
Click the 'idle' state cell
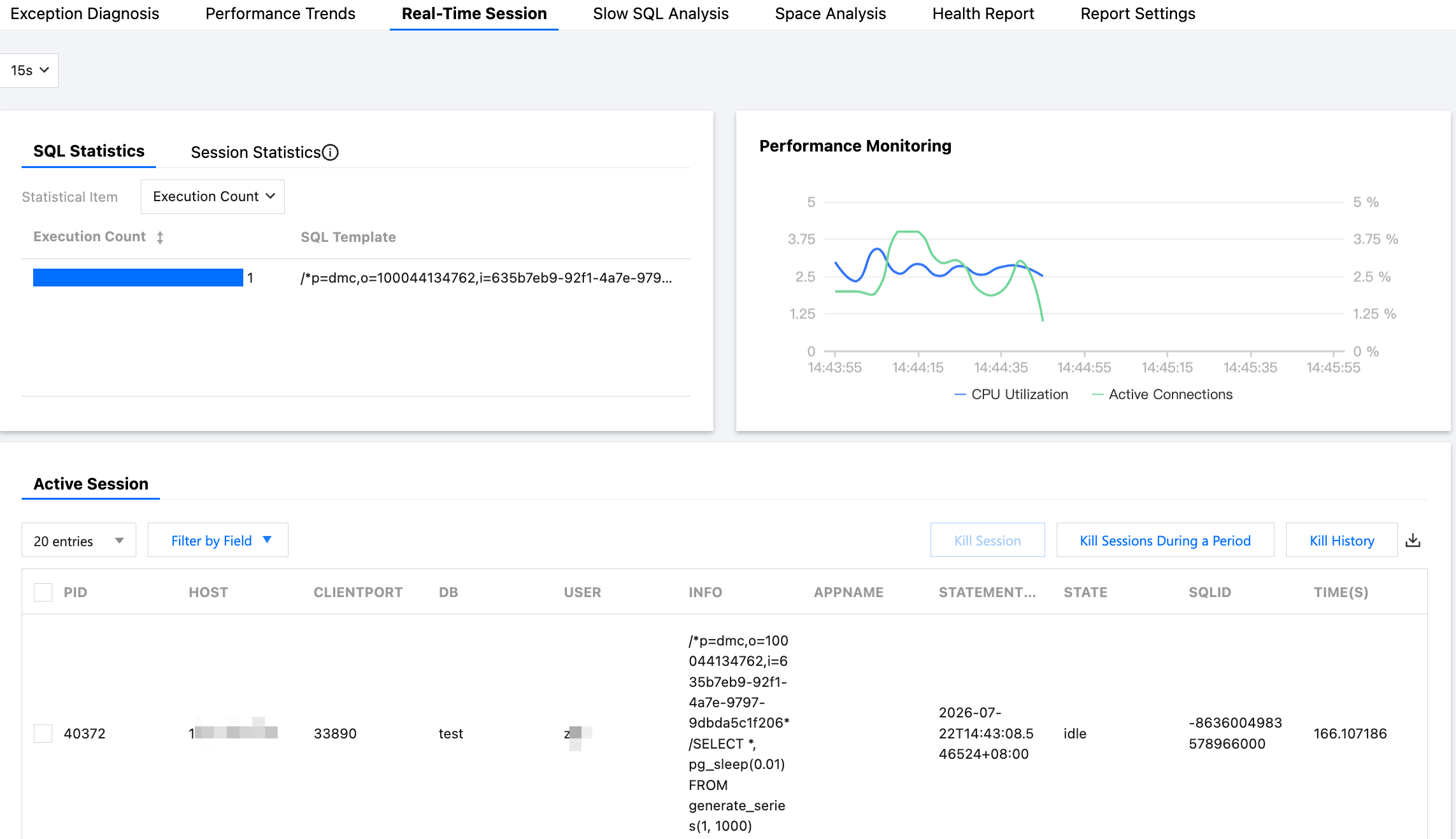[1074, 733]
